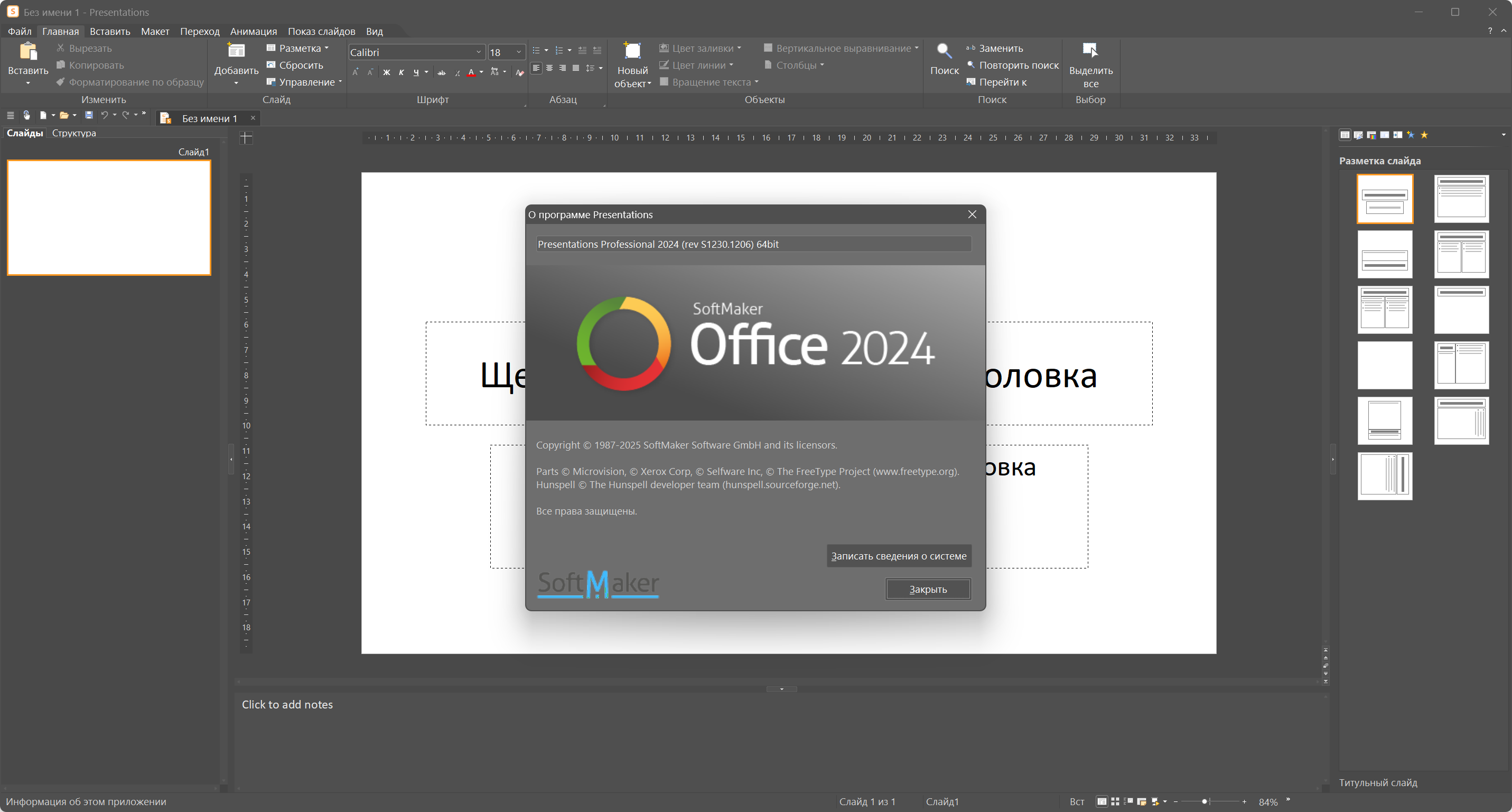
Task: Click the Save icon in quick access toolbar
Action: pos(89,115)
